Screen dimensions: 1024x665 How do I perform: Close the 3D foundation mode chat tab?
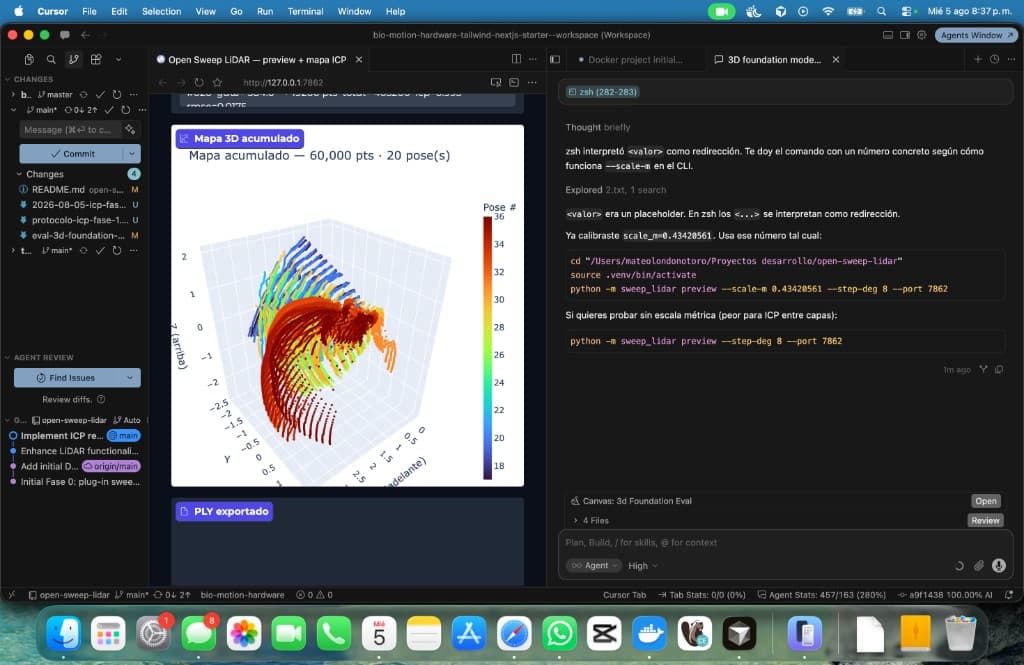[x=835, y=59]
